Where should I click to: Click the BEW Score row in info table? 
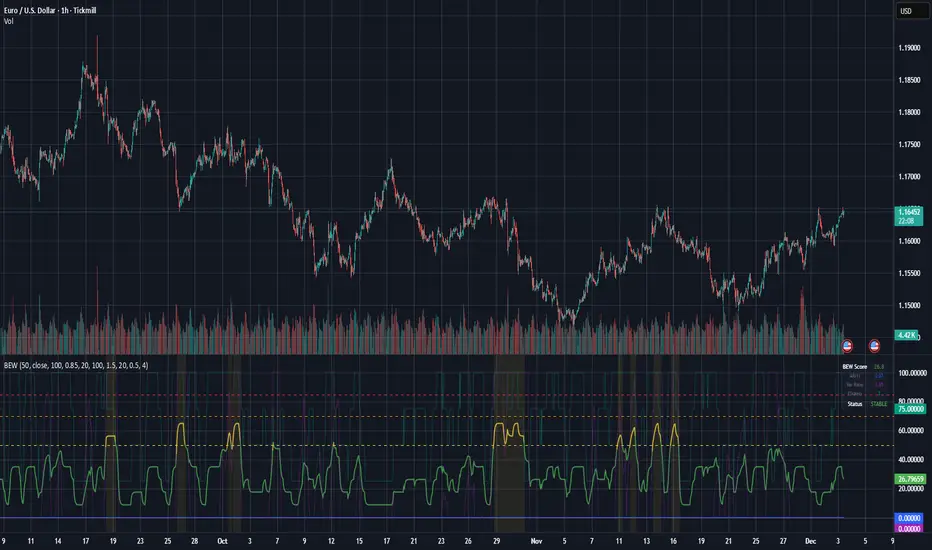point(853,367)
